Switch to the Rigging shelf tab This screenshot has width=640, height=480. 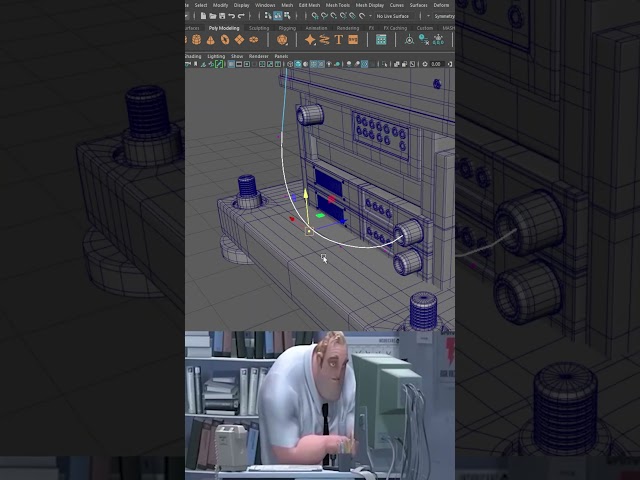click(287, 28)
